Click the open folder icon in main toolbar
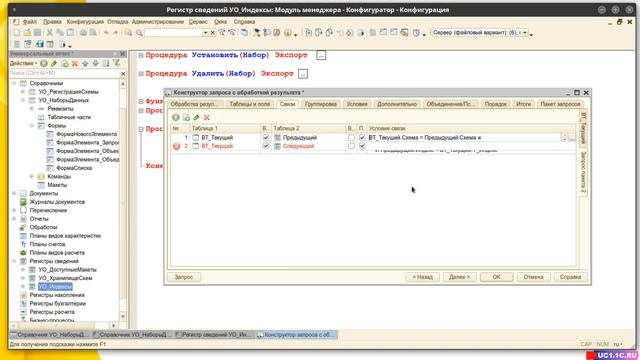Image resolution: width=640 pixels, height=360 pixels. click(27, 33)
